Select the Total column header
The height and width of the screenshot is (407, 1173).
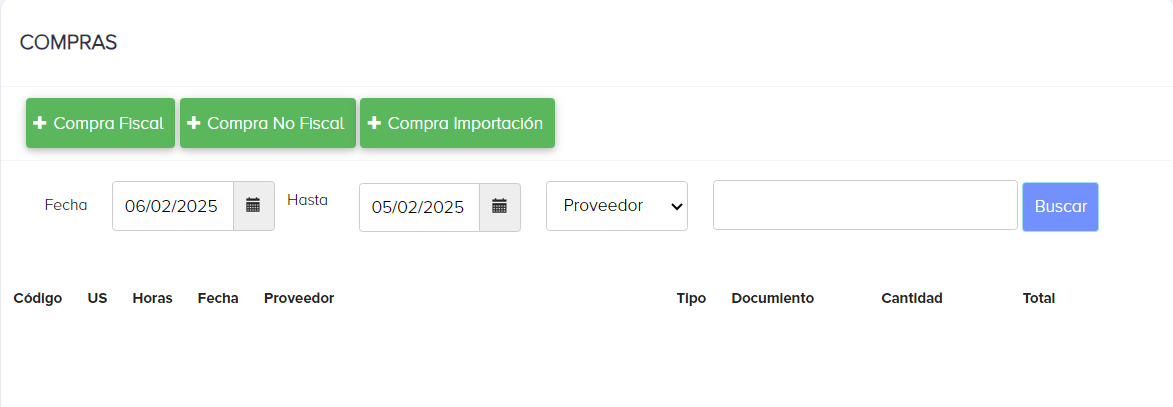pos(1038,299)
